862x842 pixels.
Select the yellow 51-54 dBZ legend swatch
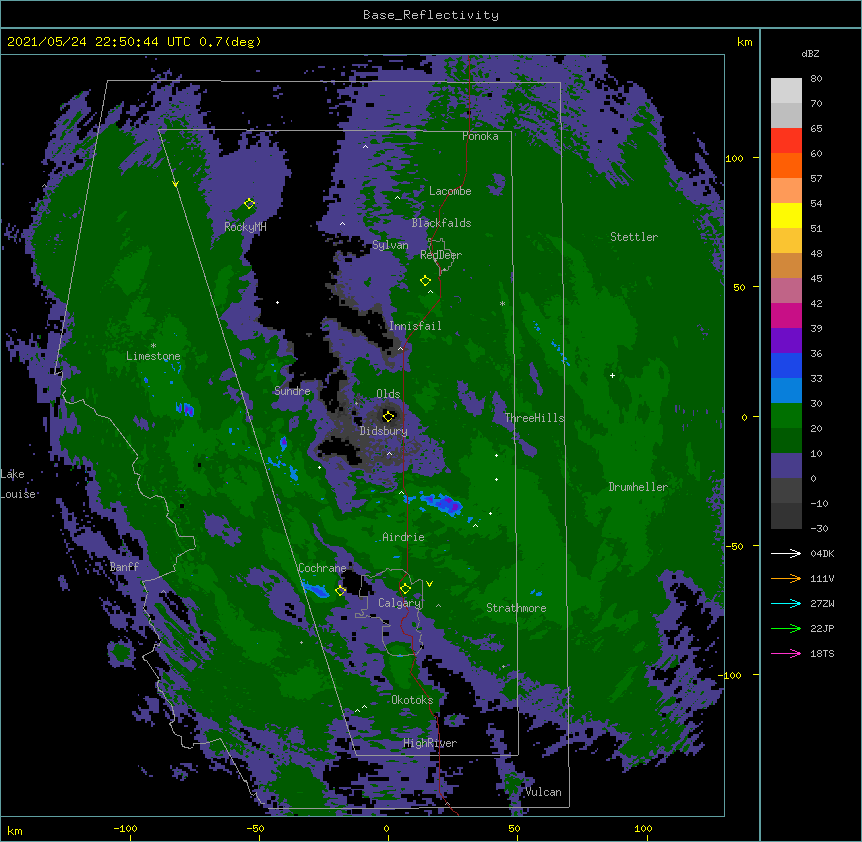[786, 215]
